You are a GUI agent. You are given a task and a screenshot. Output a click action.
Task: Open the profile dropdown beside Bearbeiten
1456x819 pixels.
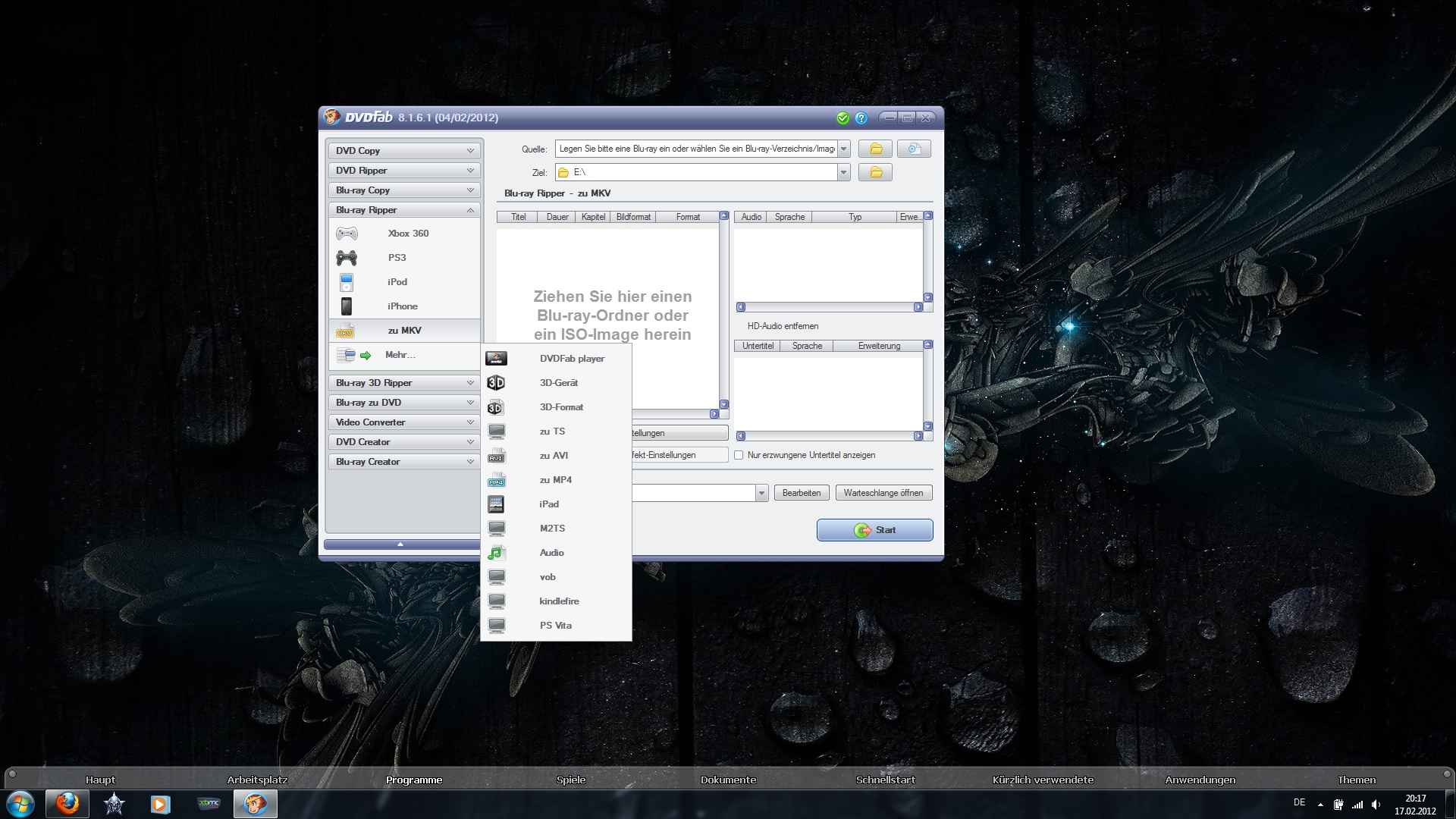761,493
